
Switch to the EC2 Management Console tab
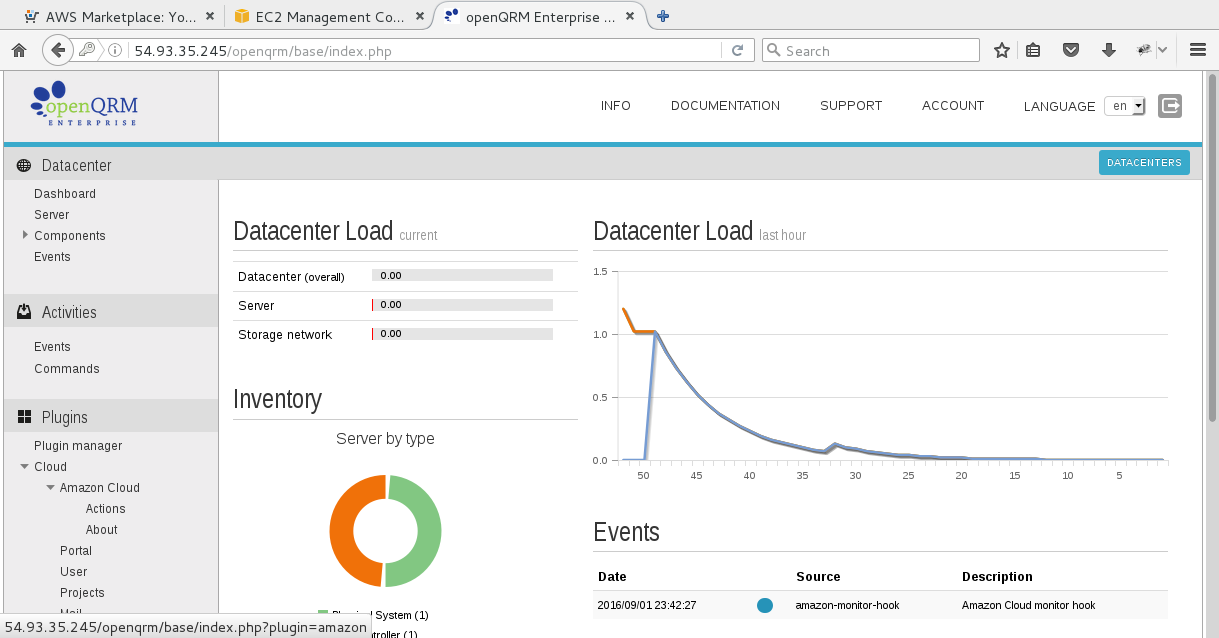click(330, 17)
